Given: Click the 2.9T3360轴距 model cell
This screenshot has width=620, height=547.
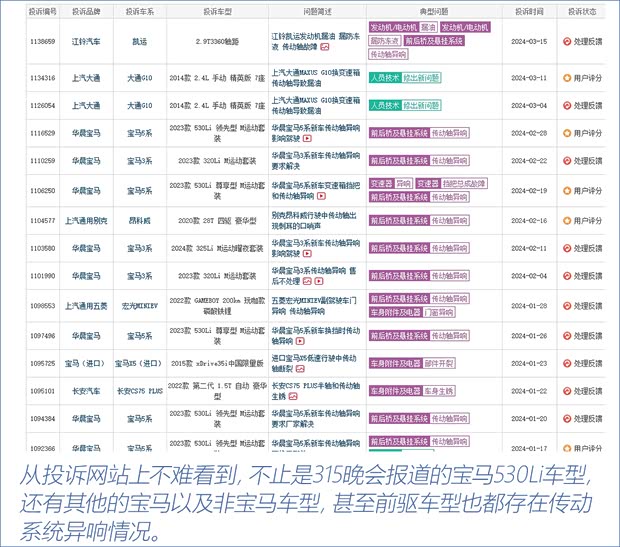Looking at the screenshot, I should coord(217,42).
